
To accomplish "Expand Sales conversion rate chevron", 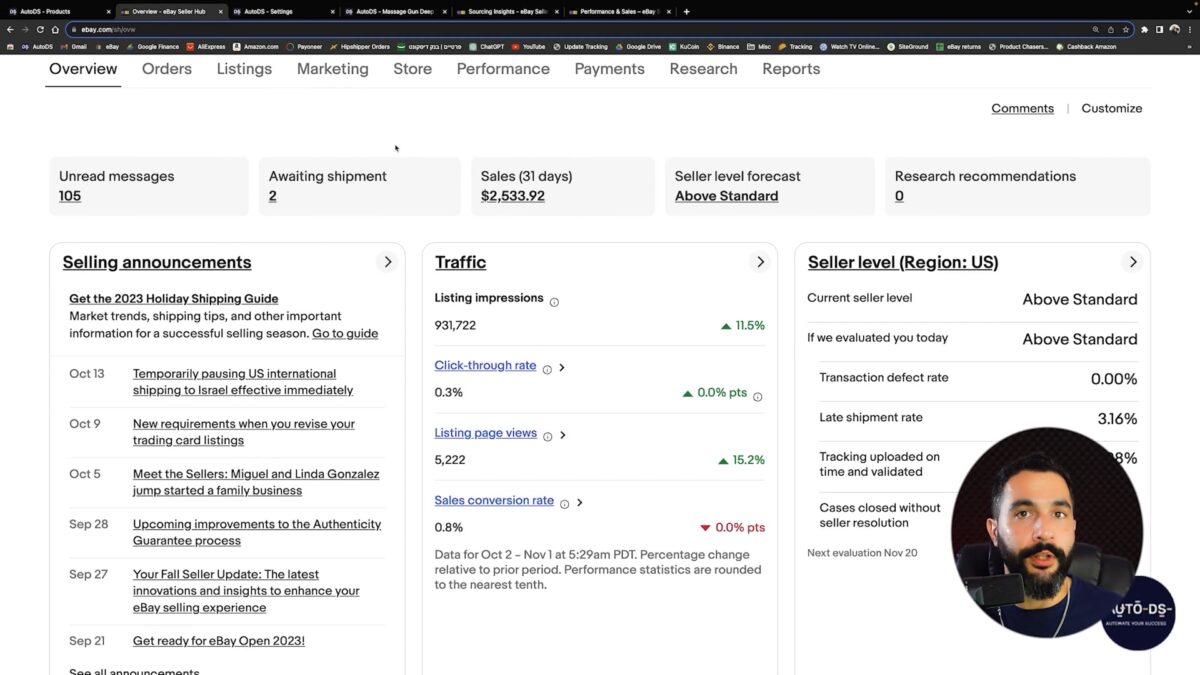I will click(x=580, y=503).
